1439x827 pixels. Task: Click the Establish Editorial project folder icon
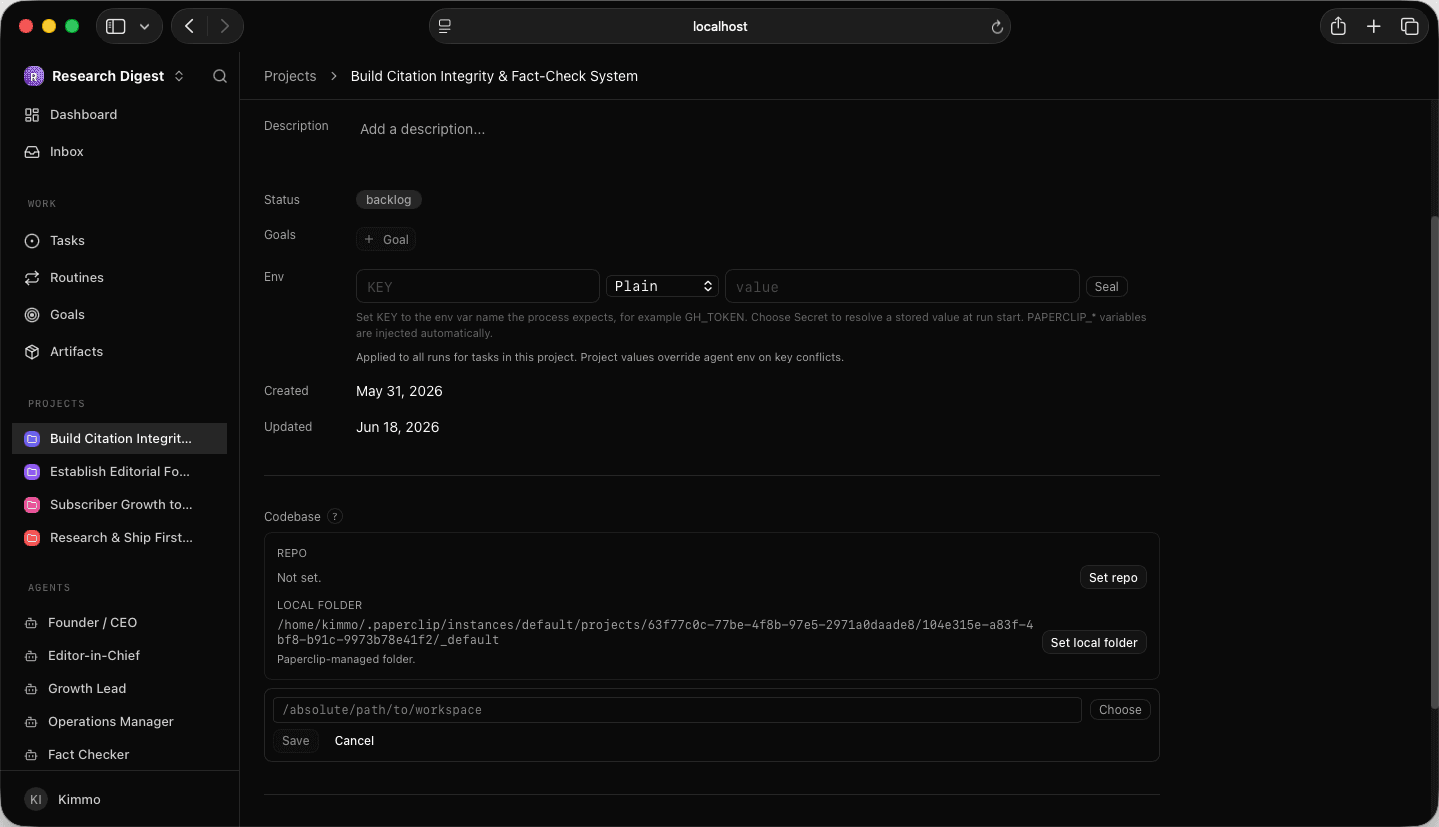32,472
